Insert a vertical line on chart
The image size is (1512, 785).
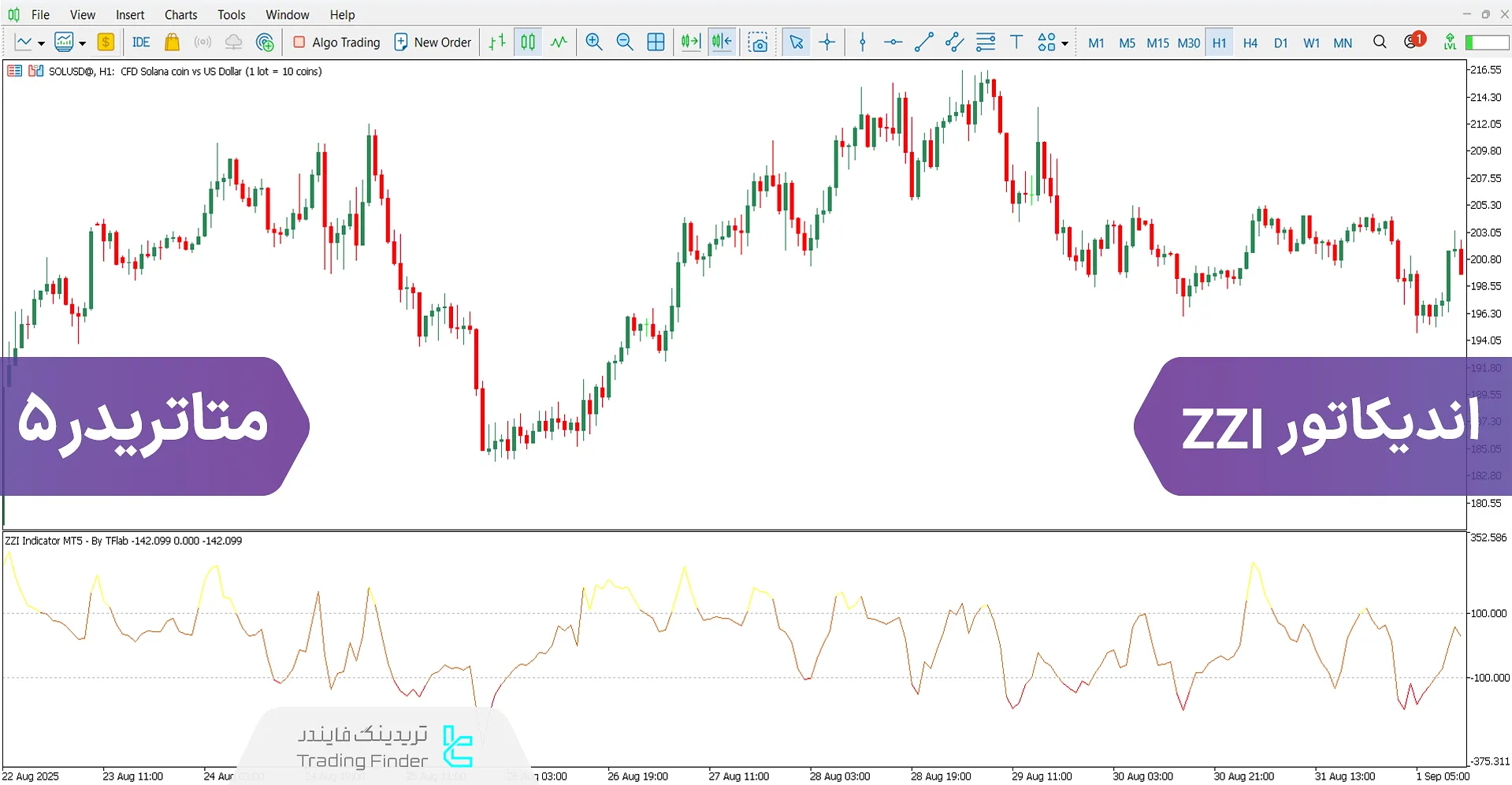(863, 43)
